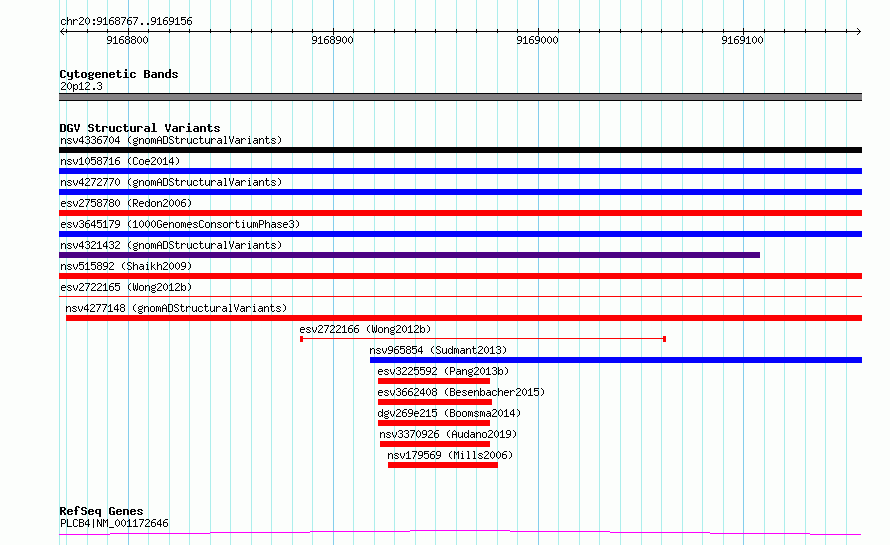
Task: Click the 9168800 ruler coordinate
Action: 127,40
